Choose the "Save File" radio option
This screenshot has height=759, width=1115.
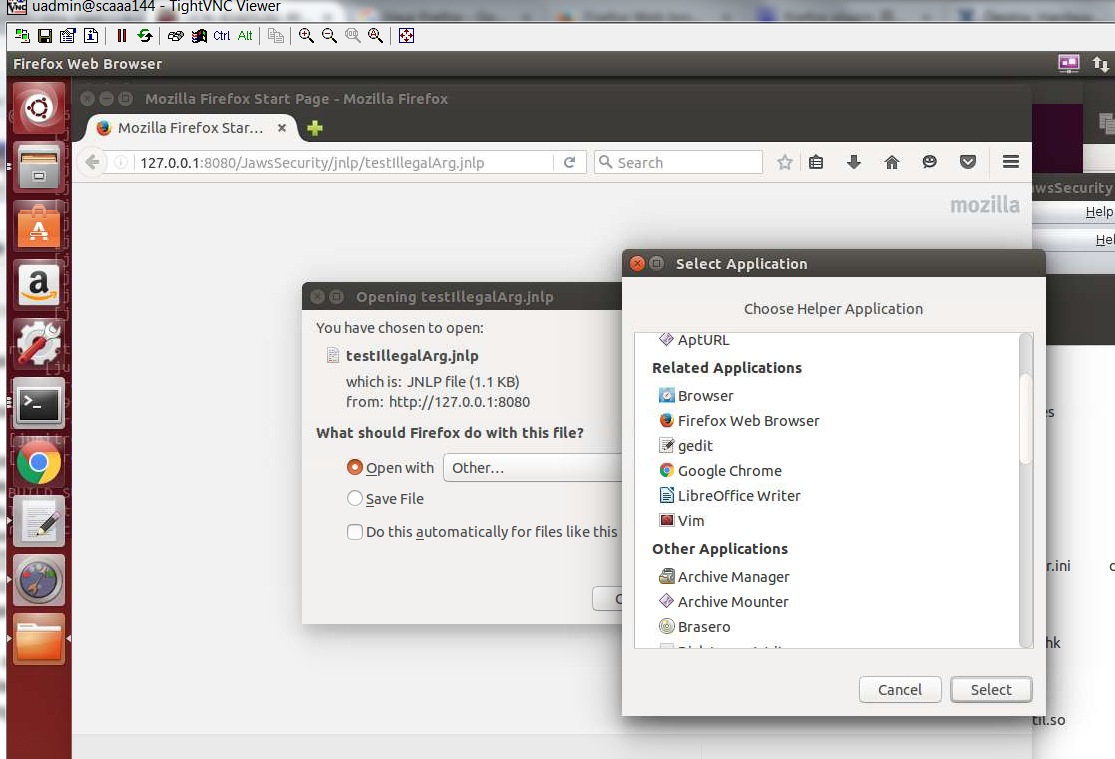[354, 498]
